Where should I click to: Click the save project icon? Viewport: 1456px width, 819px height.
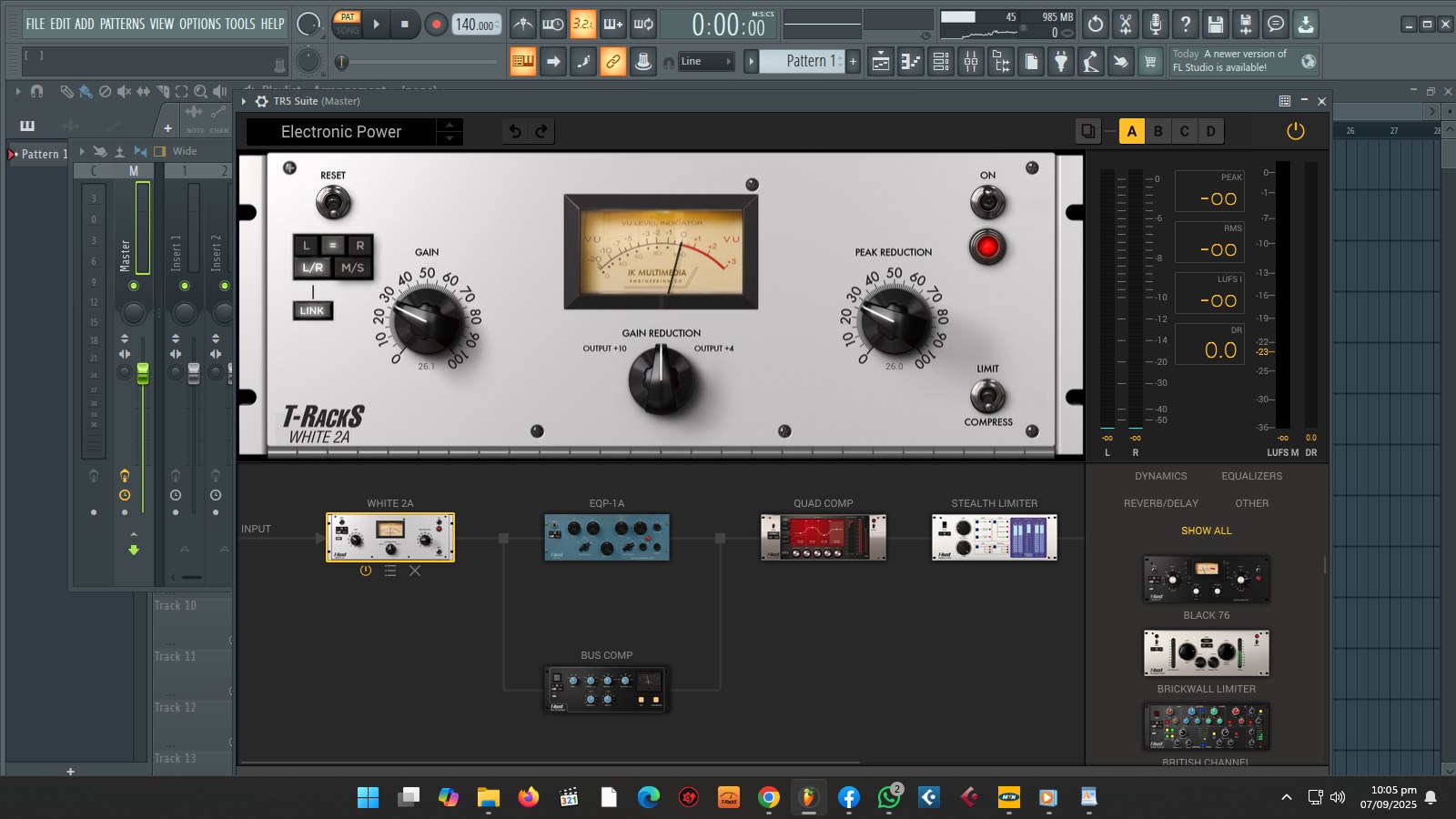coord(1215,24)
